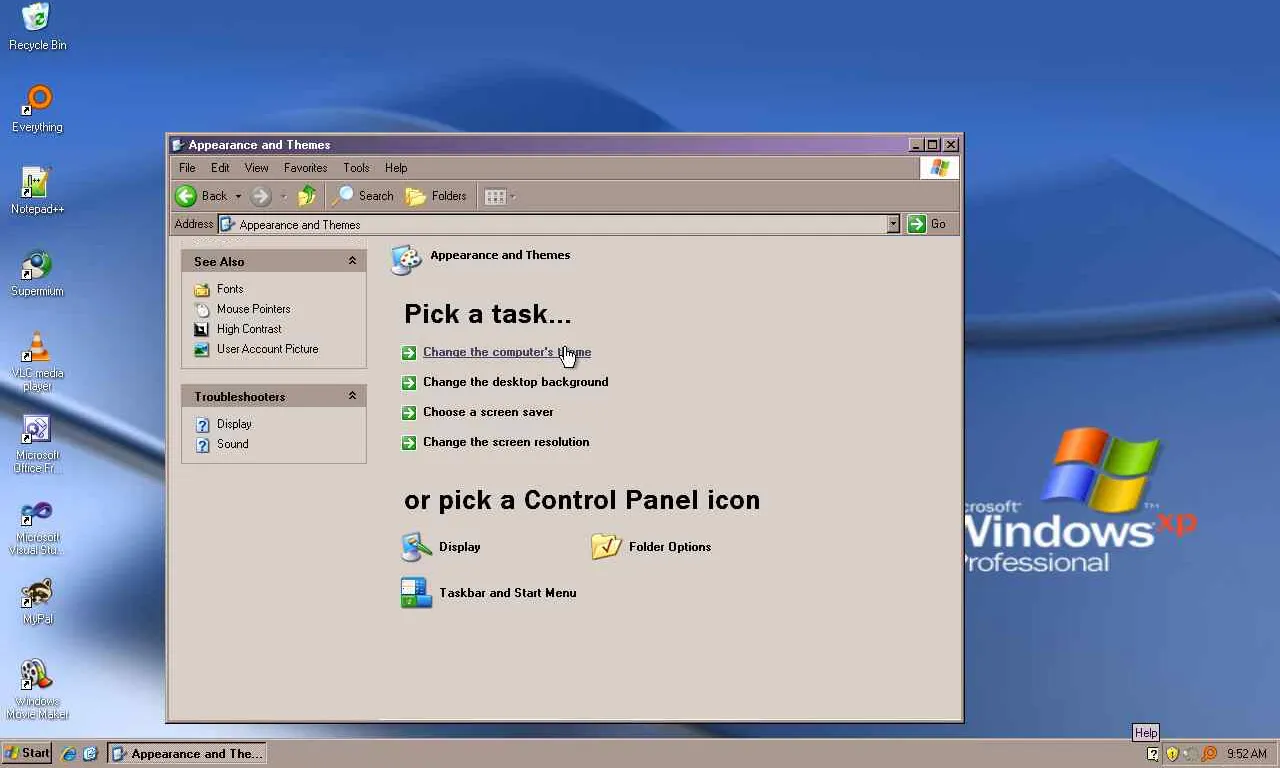Viewport: 1280px width, 768px height.
Task: Maximize the Appearance and Themes window
Action: point(932,145)
